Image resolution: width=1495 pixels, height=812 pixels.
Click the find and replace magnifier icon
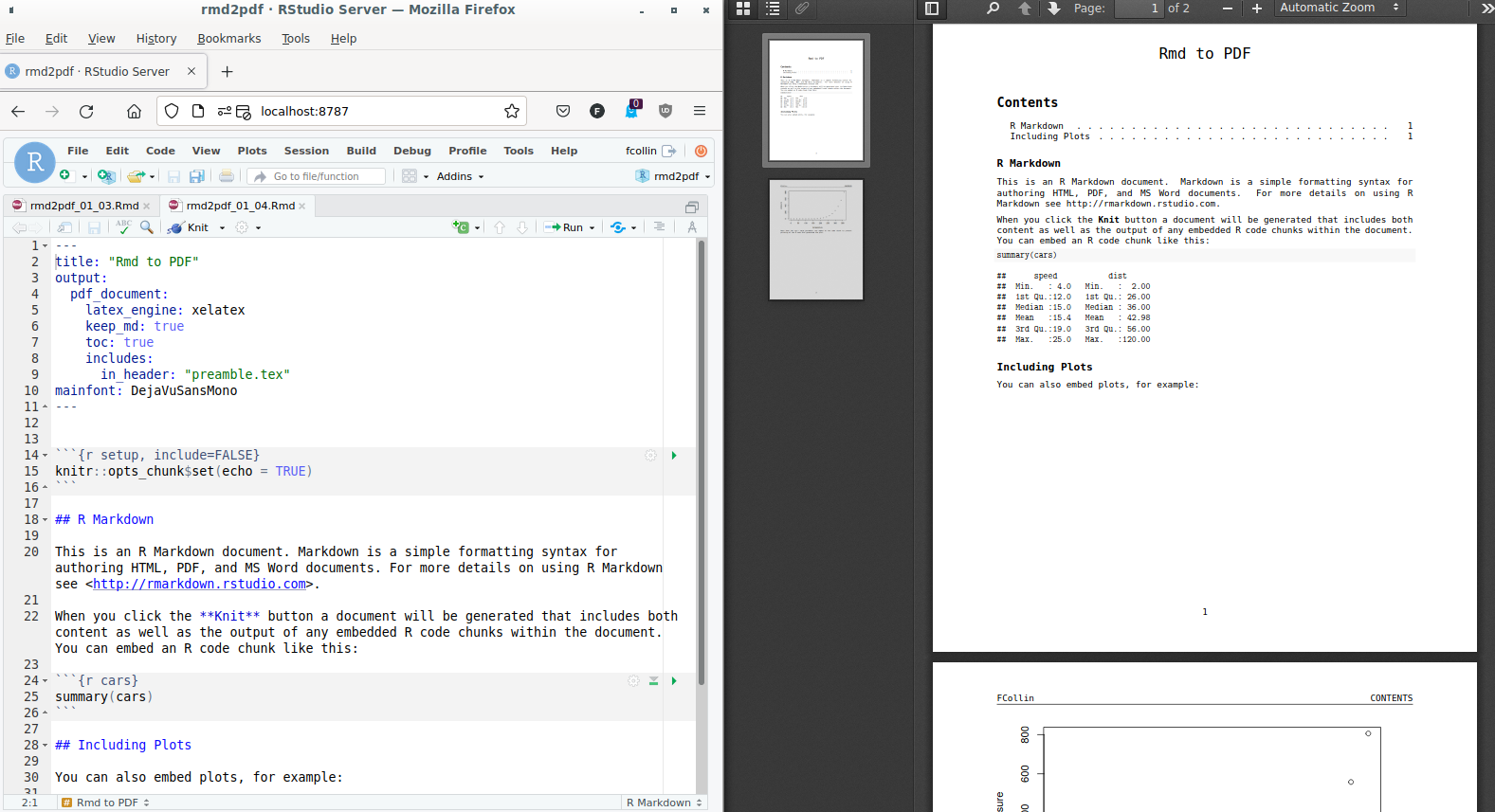(147, 227)
